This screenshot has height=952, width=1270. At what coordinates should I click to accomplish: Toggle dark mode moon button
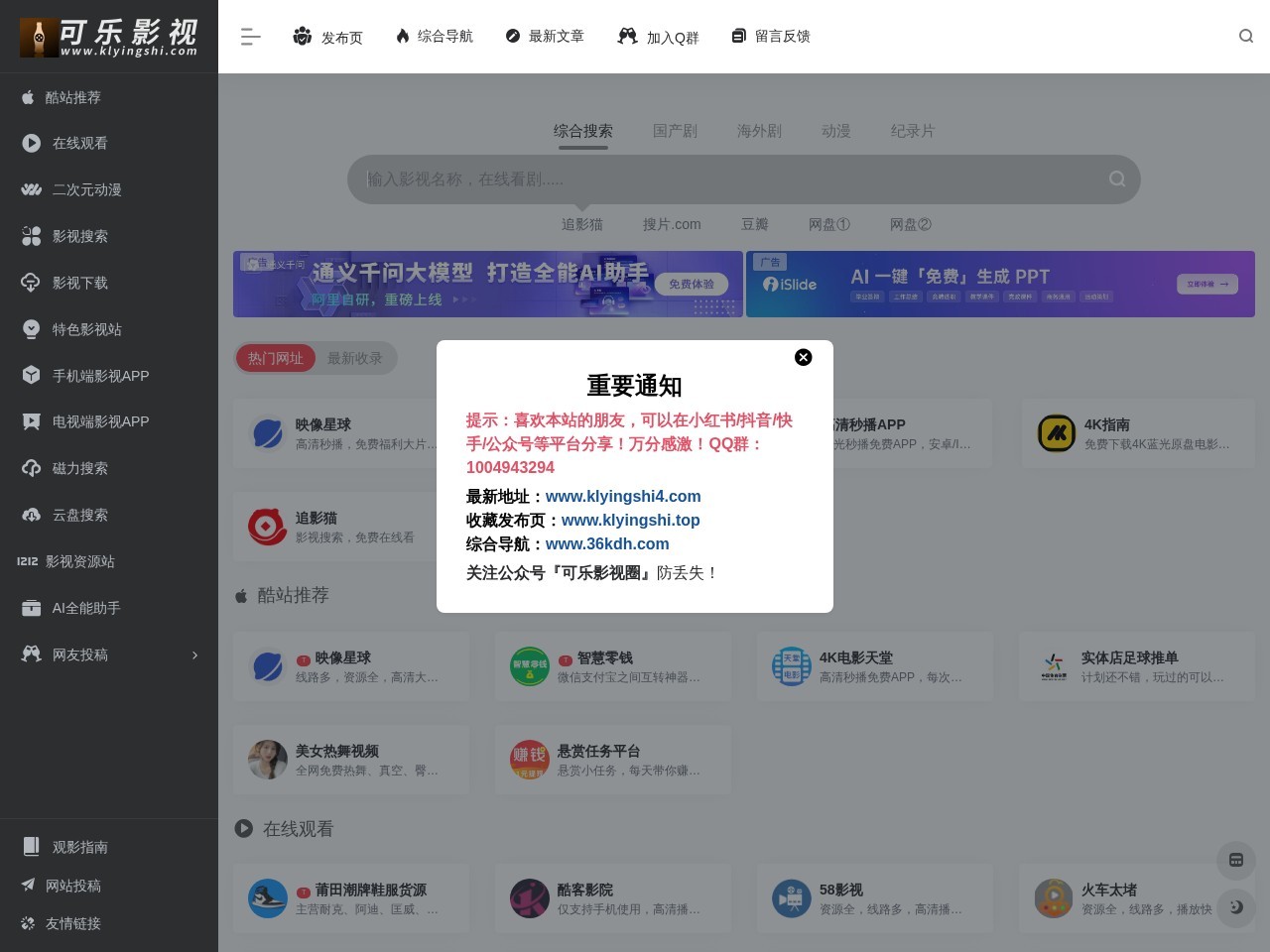[1236, 907]
